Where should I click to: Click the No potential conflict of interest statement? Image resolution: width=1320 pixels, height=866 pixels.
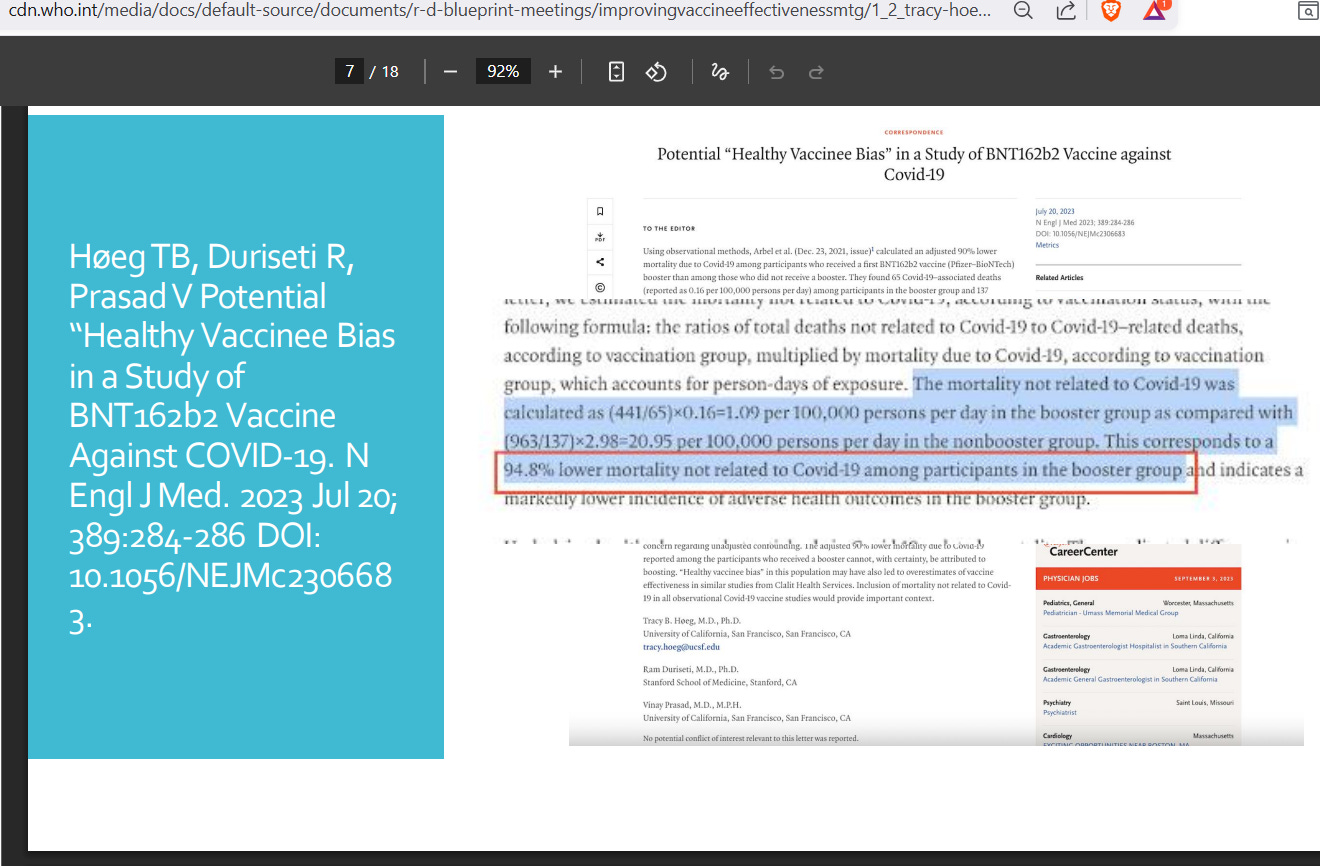coord(750,739)
